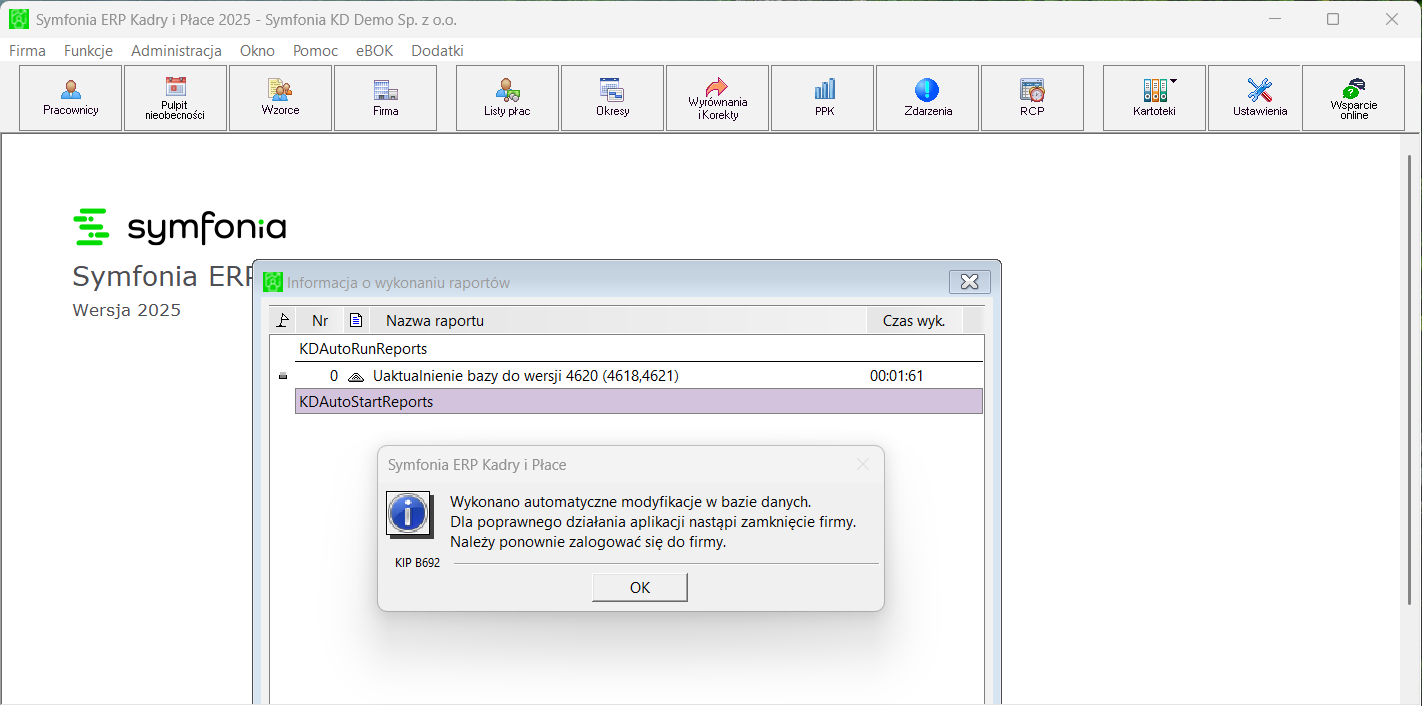This screenshot has width=1422, height=706.
Task: Open Zdarzenia from the toolbar
Action: [x=928, y=98]
